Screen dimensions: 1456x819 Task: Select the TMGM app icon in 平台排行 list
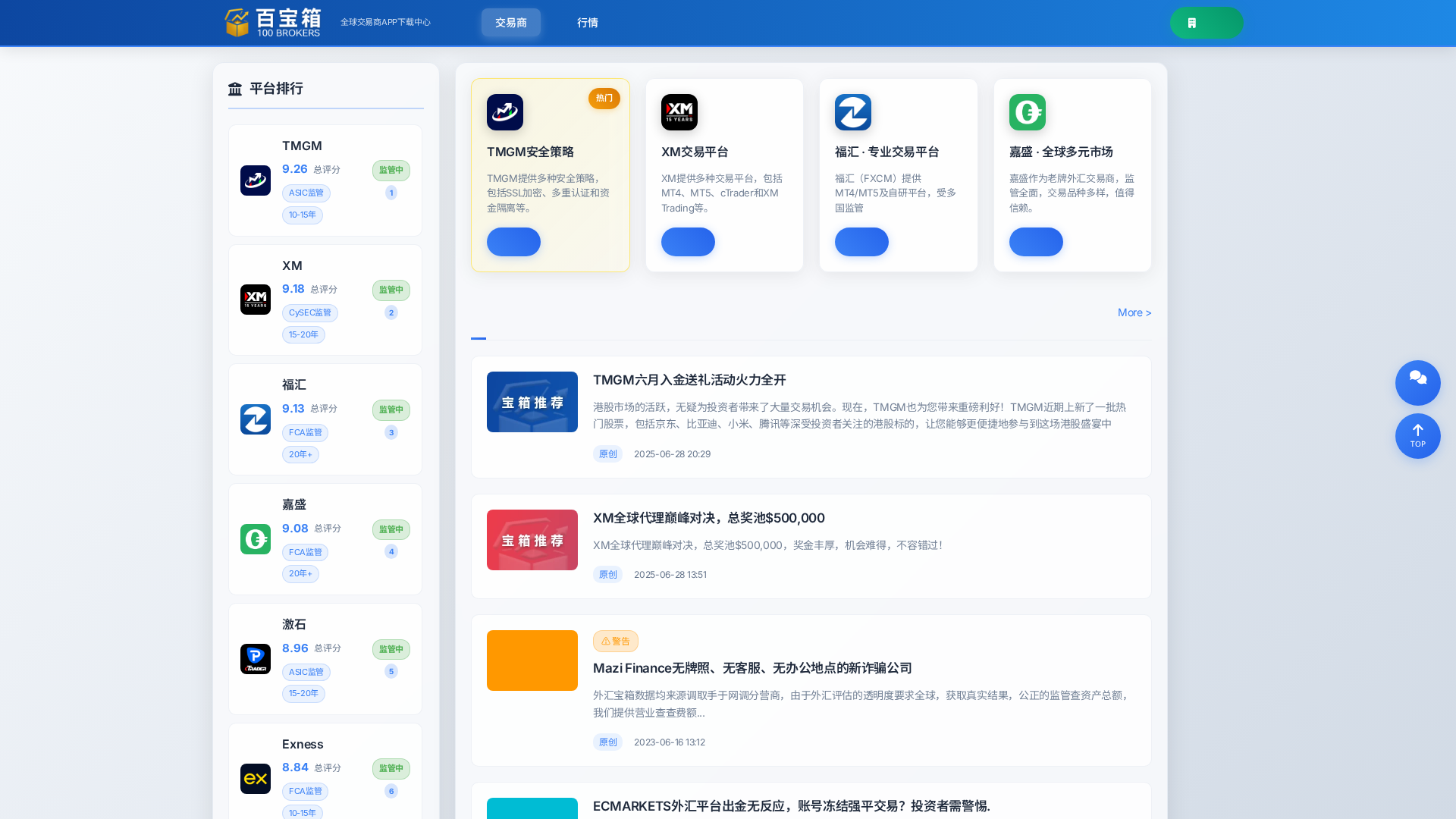point(256,180)
